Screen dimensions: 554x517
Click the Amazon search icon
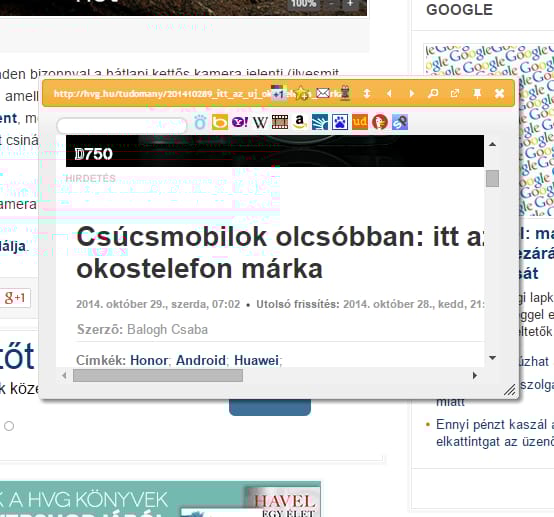point(300,122)
